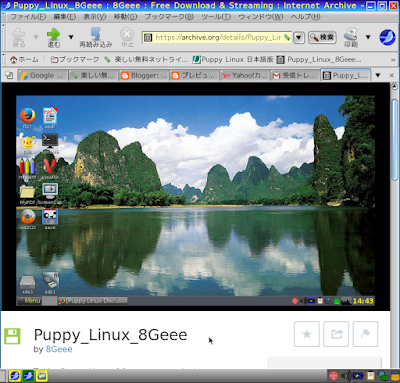Screen dimensions: 400x383
Task: Click the battery status tray icon
Action: pyautogui.click(x=359, y=376)
